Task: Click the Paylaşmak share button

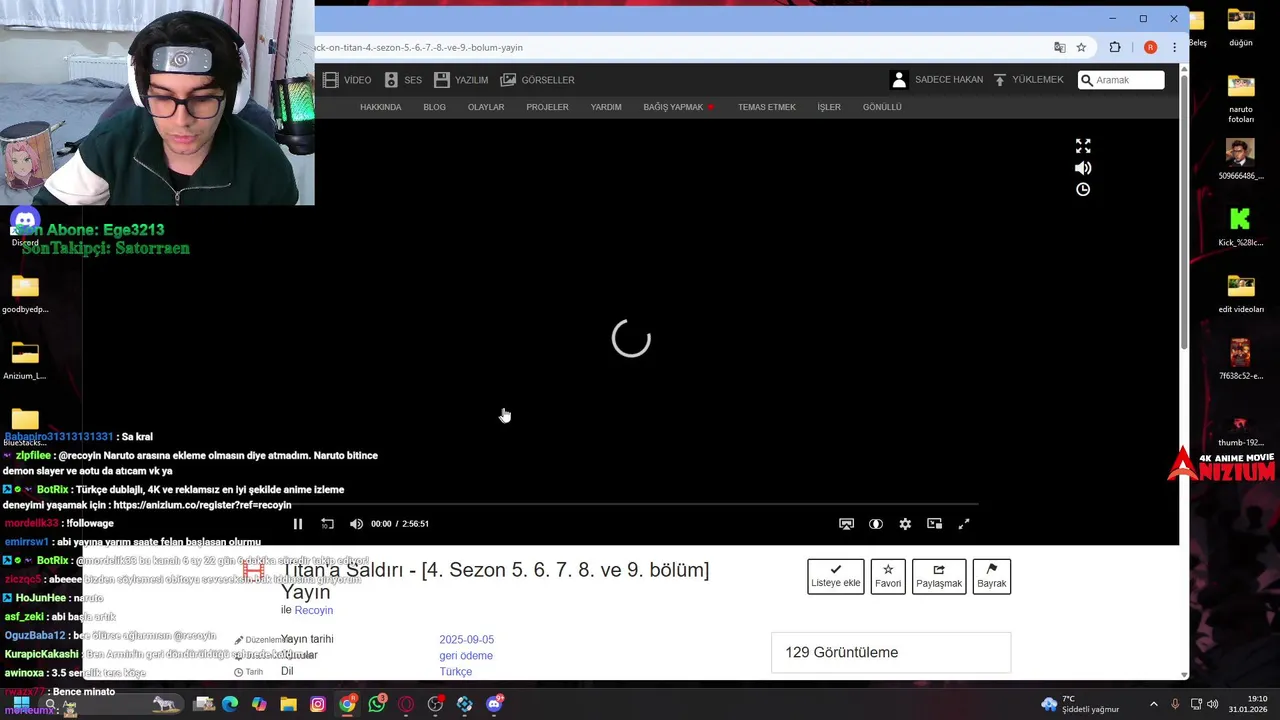Action: click(939, 576)
